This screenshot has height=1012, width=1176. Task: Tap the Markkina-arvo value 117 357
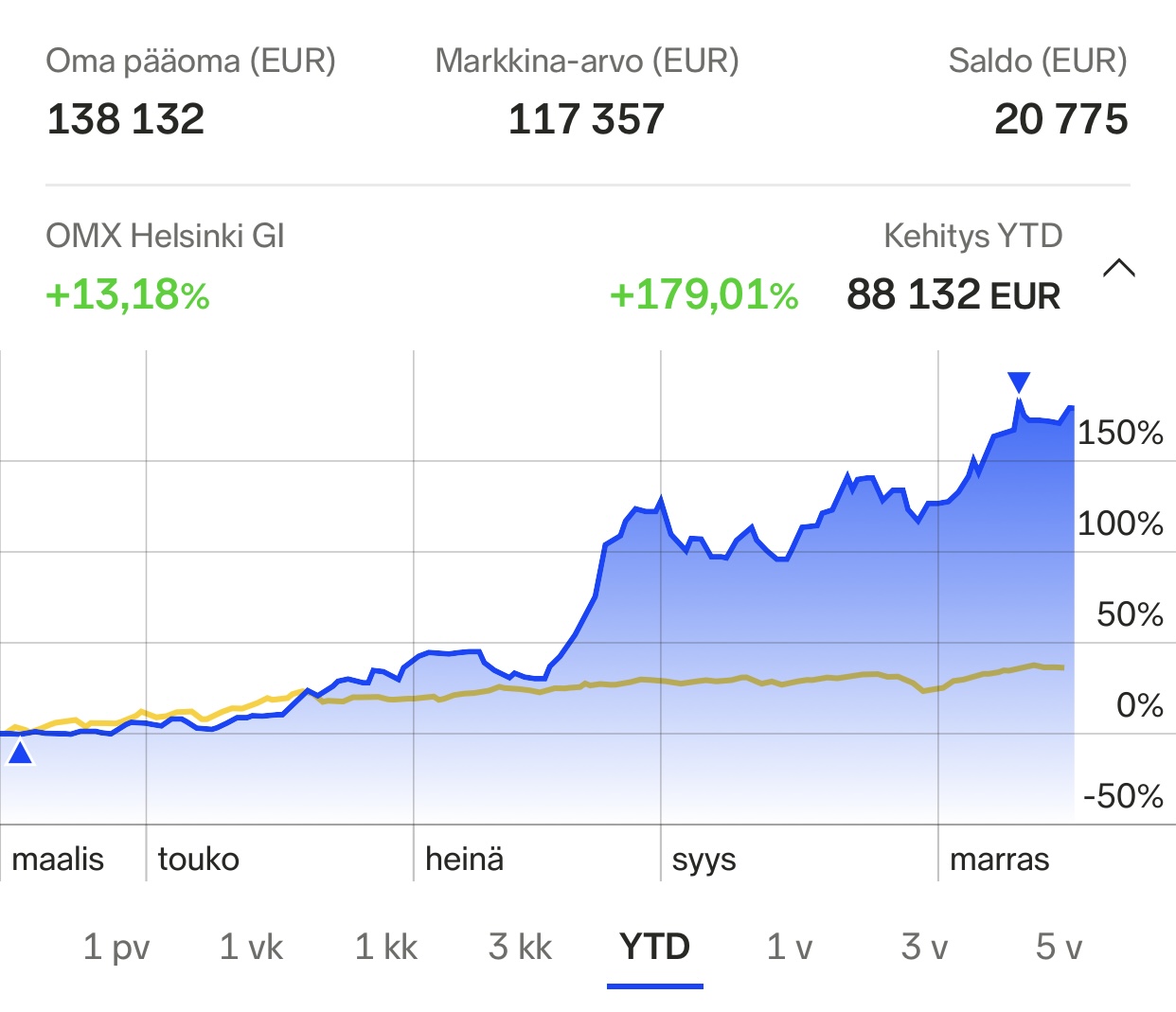[586, 119]
